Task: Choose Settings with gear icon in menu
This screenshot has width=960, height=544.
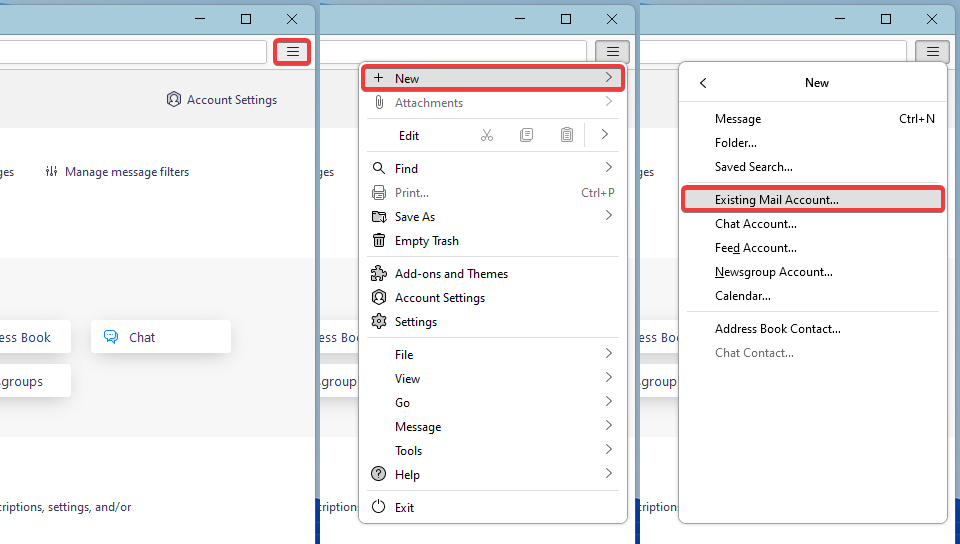Action: (x=415, y=322)
